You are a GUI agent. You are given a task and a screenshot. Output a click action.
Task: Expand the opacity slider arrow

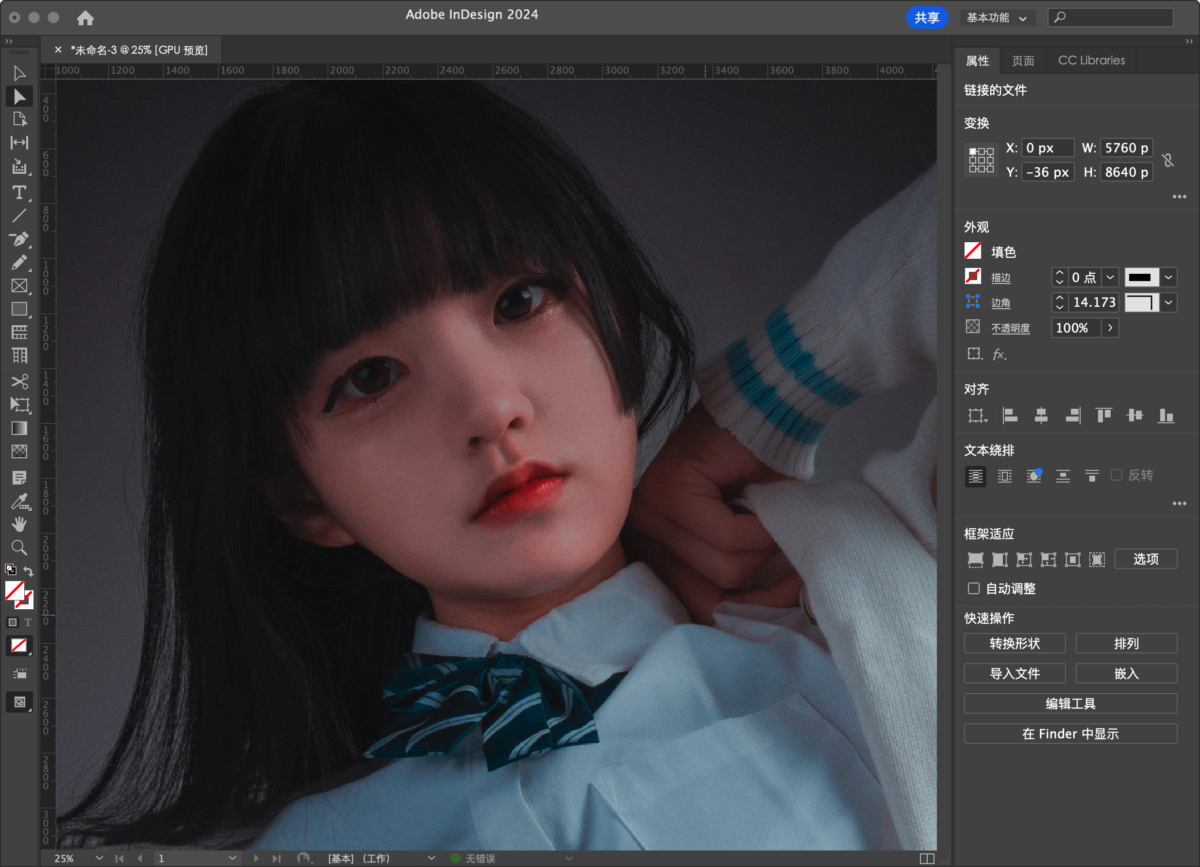click(1110, 328)
